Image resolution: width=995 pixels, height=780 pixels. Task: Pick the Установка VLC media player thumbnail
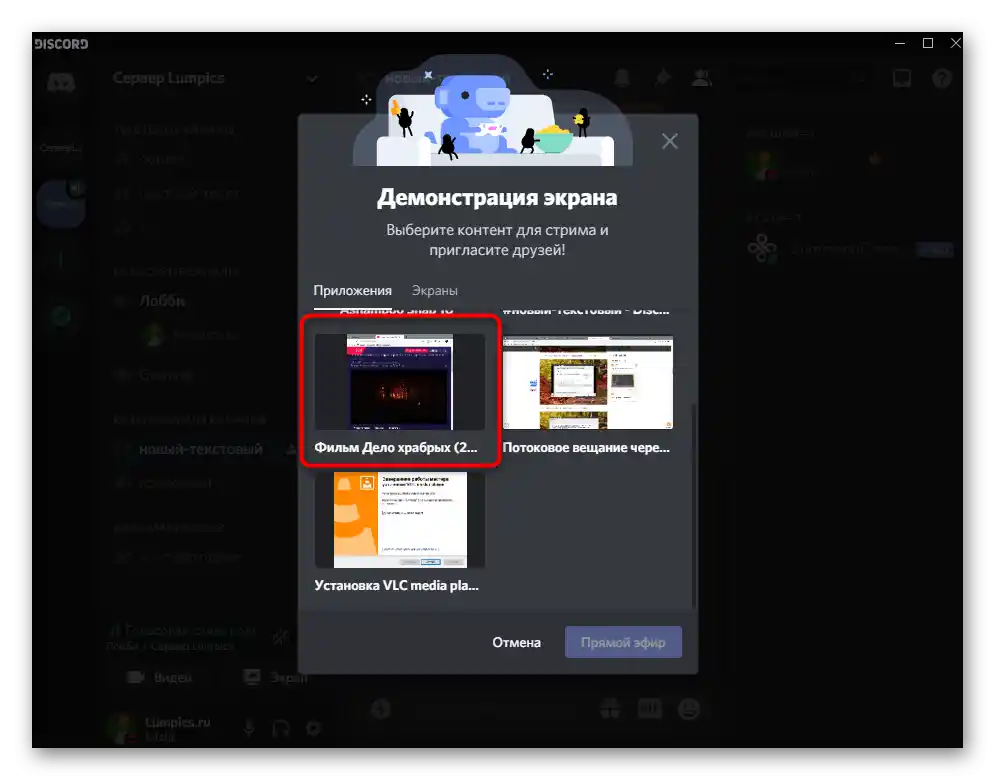point(400,520)
